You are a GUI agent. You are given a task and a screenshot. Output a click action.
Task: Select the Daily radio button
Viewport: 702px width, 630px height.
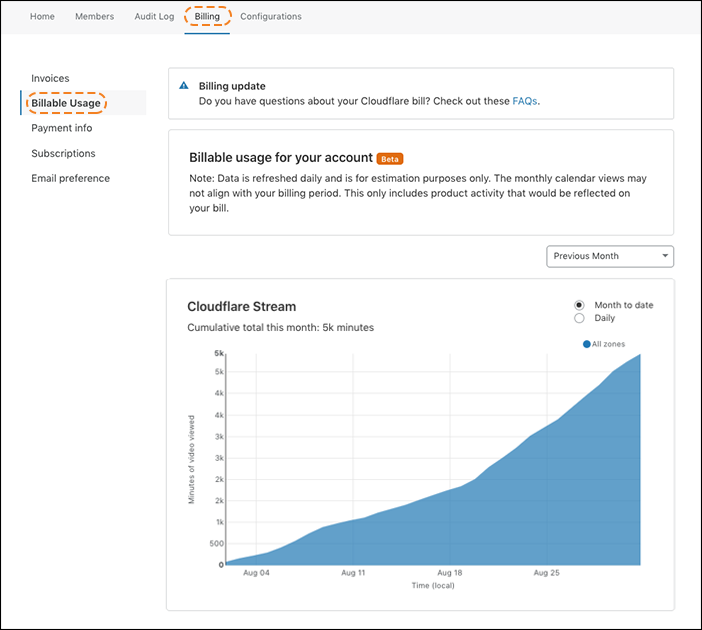pyautogui.click(x=580, y=318)
